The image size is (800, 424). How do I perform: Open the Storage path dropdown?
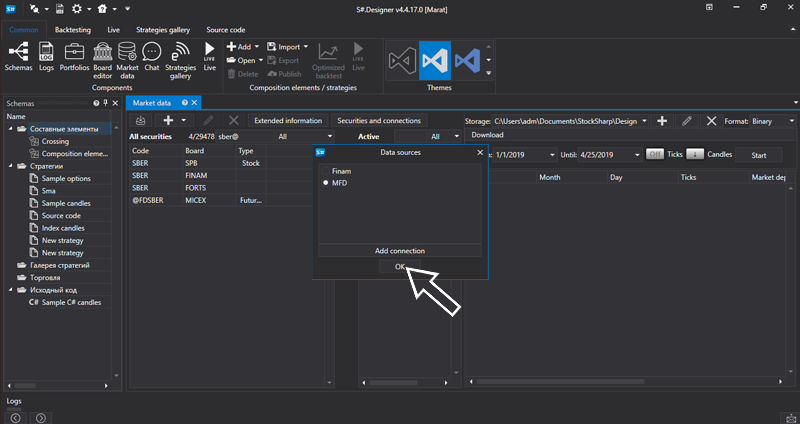pyautogui.click(x=644, y=121)
